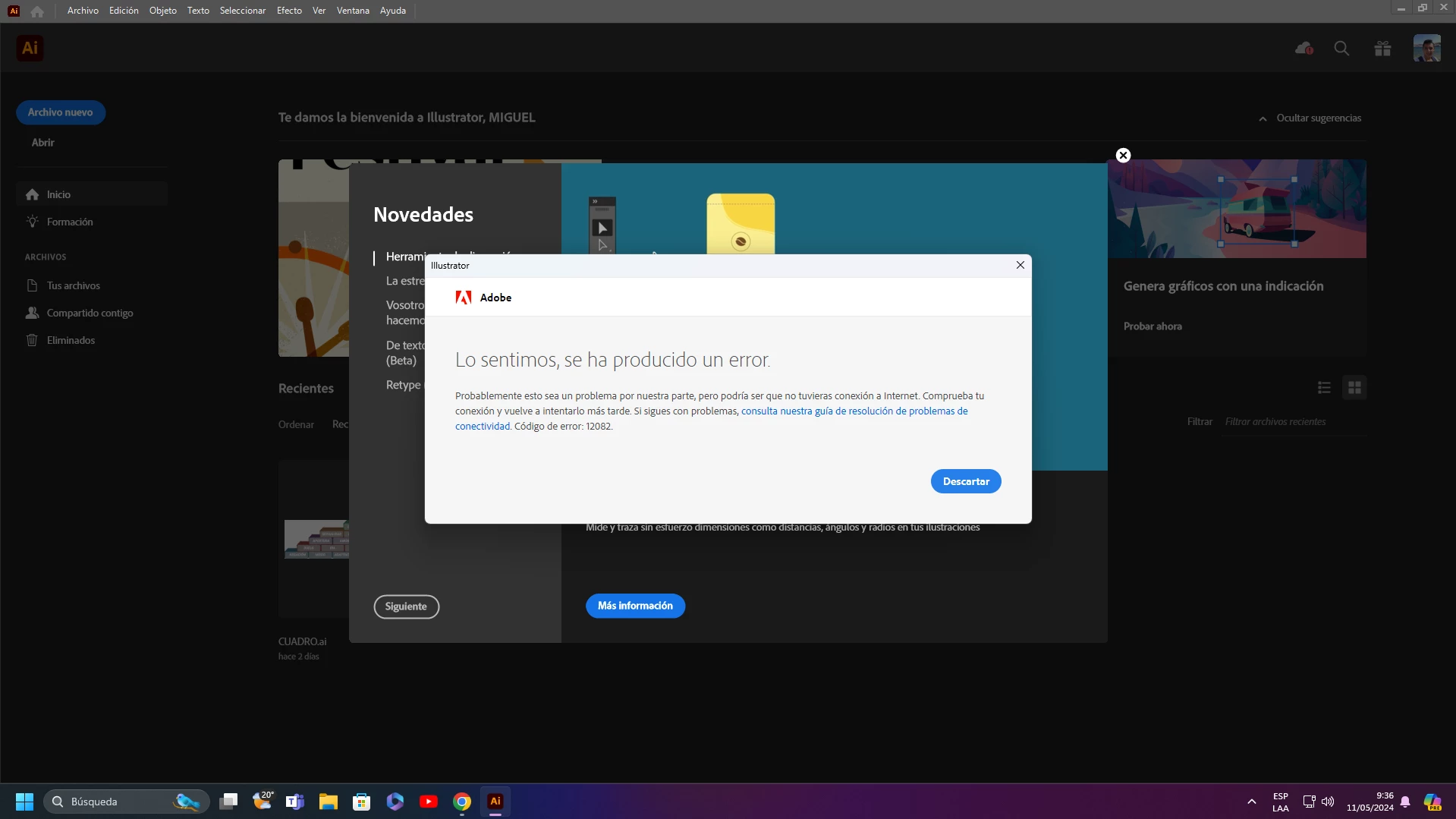This screenshot has width=1456, height=819.
Task: Show hidden tray icons chevron
Action: pyautogui.click(x=1251, y=802)
